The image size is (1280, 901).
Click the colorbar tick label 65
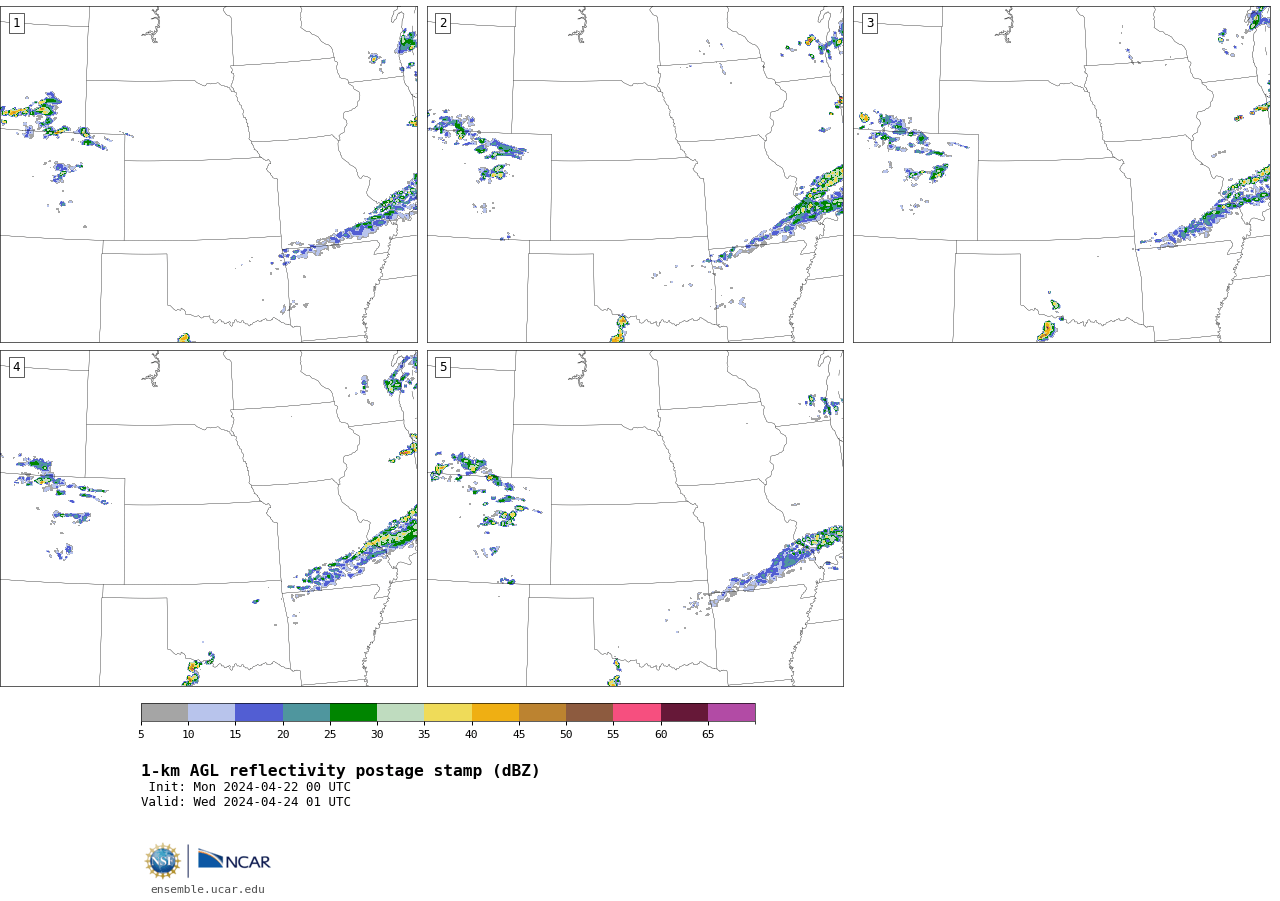tap(708, 735)
